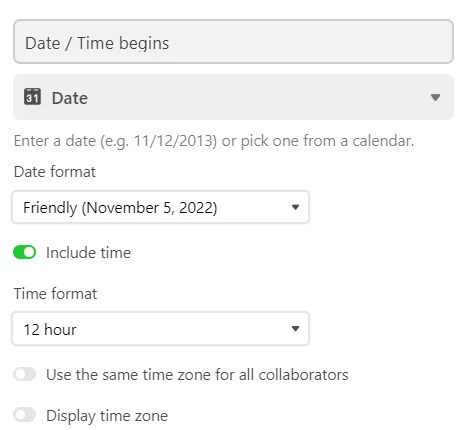Click the 'Display time zone' label text
The image size is (466, 430).
(107, 416)
